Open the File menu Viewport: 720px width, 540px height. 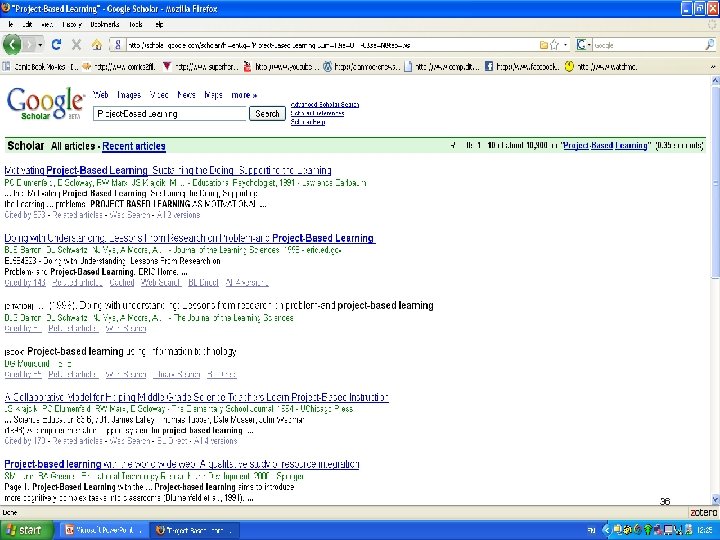(10, 24)
